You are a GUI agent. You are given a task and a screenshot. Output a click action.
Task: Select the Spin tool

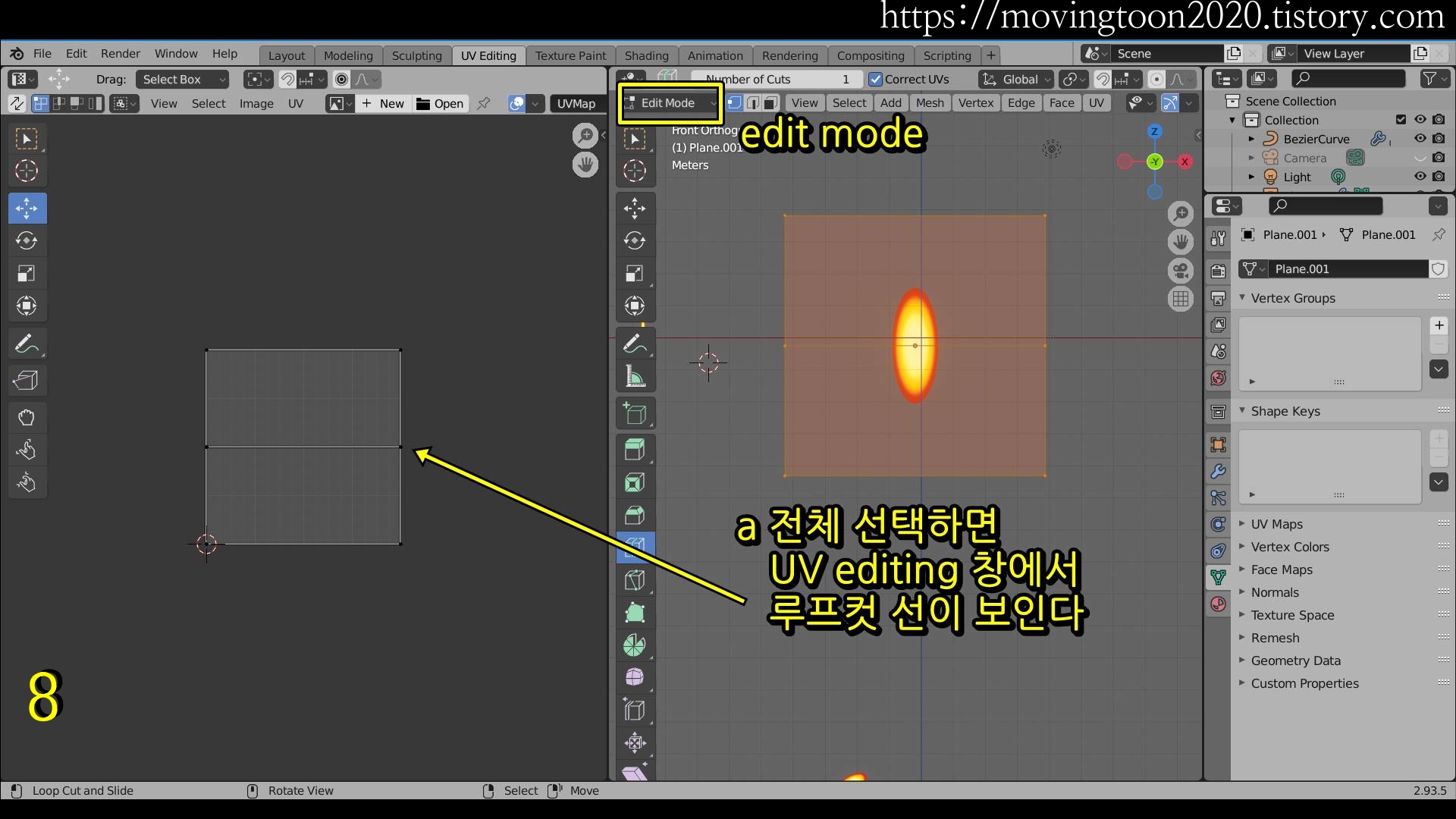(635, 645)
